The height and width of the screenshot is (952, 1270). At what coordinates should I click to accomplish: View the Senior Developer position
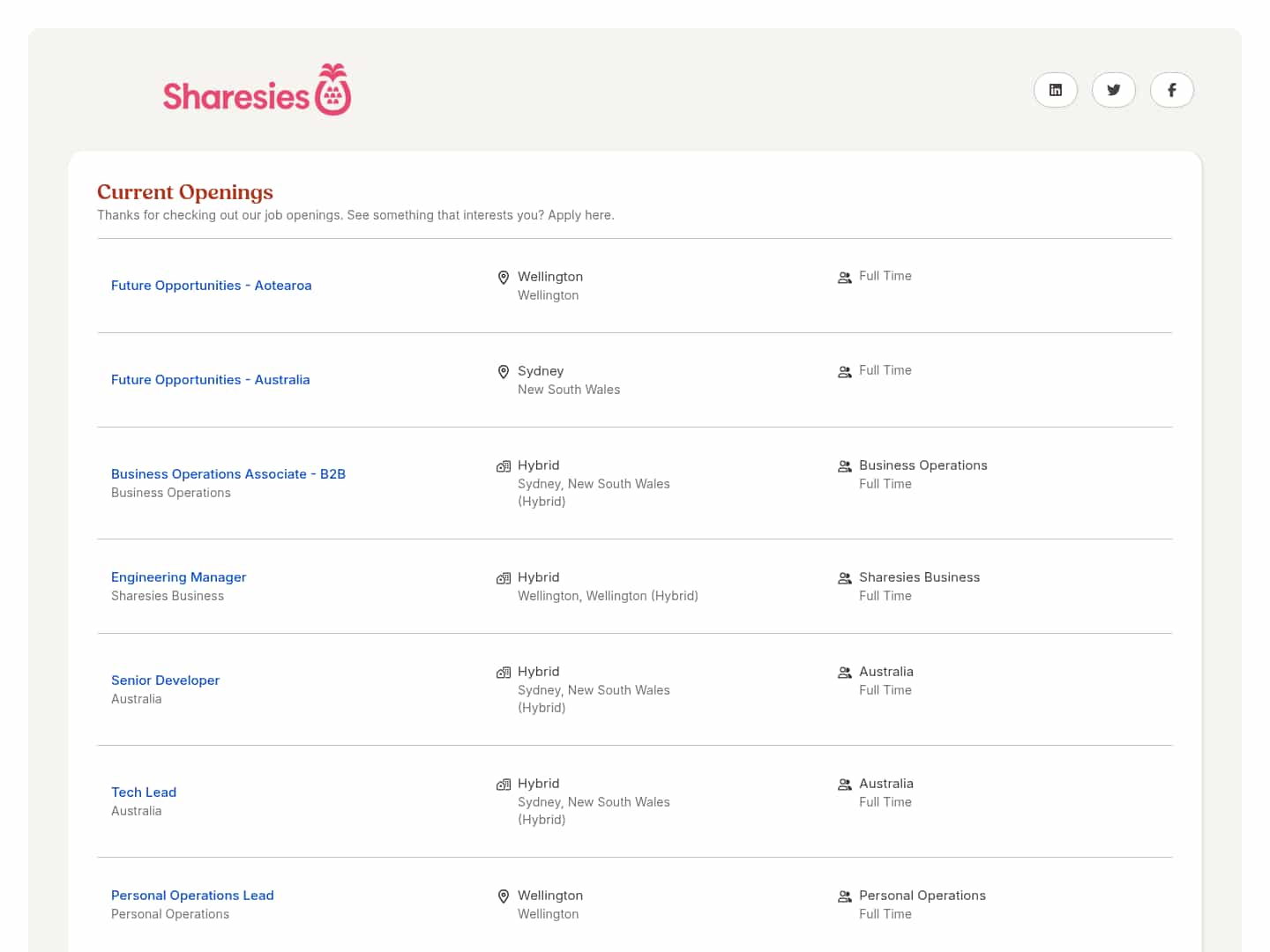click(165, 681)
